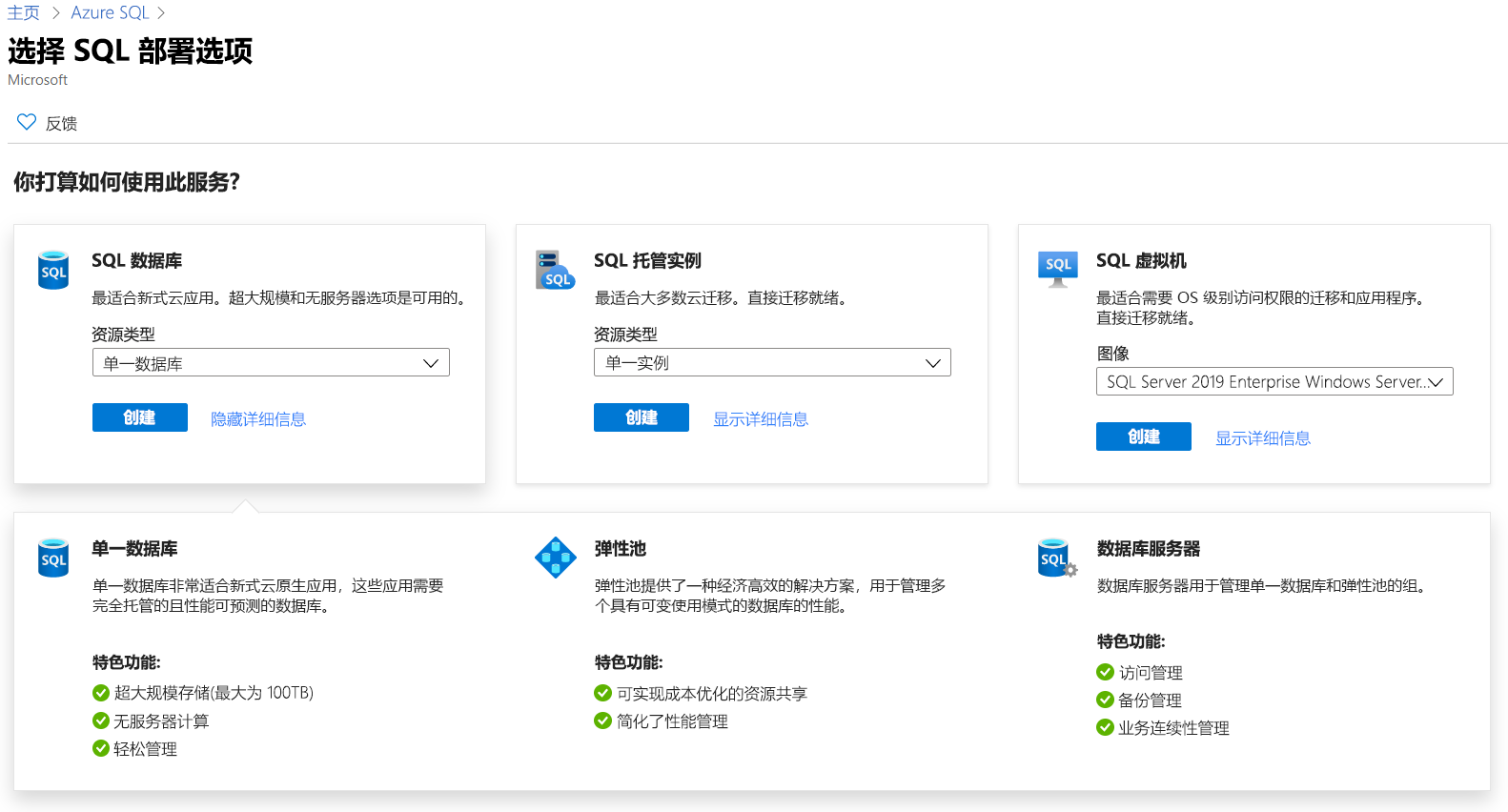Create a SQL 托管实例 with 创建 button
This screenshot has width=1508, height=812.
pyautogui.click(x=642, y=417)
